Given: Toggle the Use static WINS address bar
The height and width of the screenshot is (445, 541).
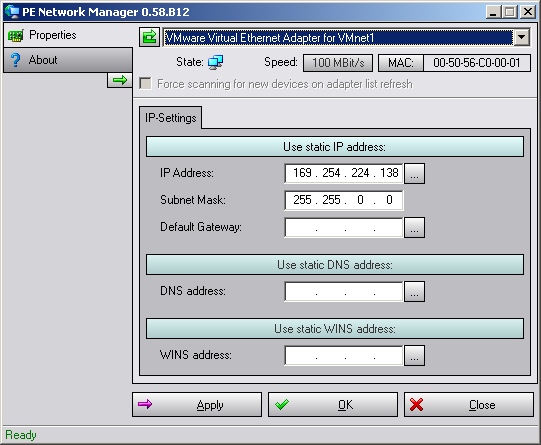Looking at the screenshot, I should pyautogui.click(x=335, y=329).
